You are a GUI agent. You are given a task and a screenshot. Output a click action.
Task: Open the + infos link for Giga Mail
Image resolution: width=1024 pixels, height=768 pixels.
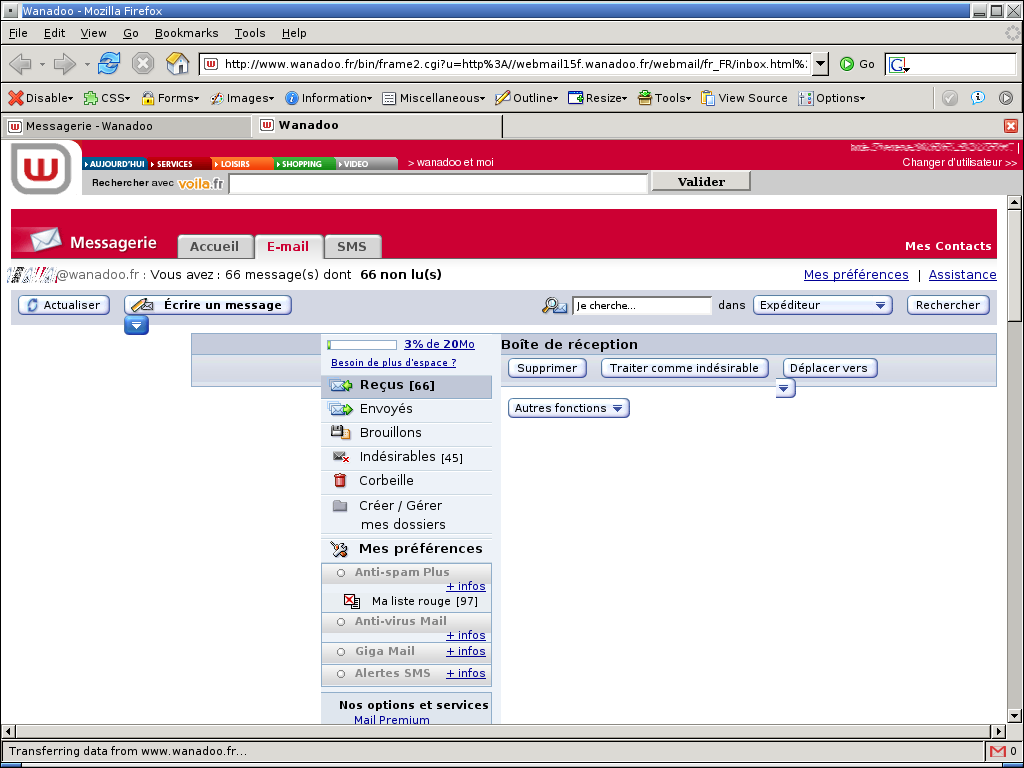[x=466, y=651]
